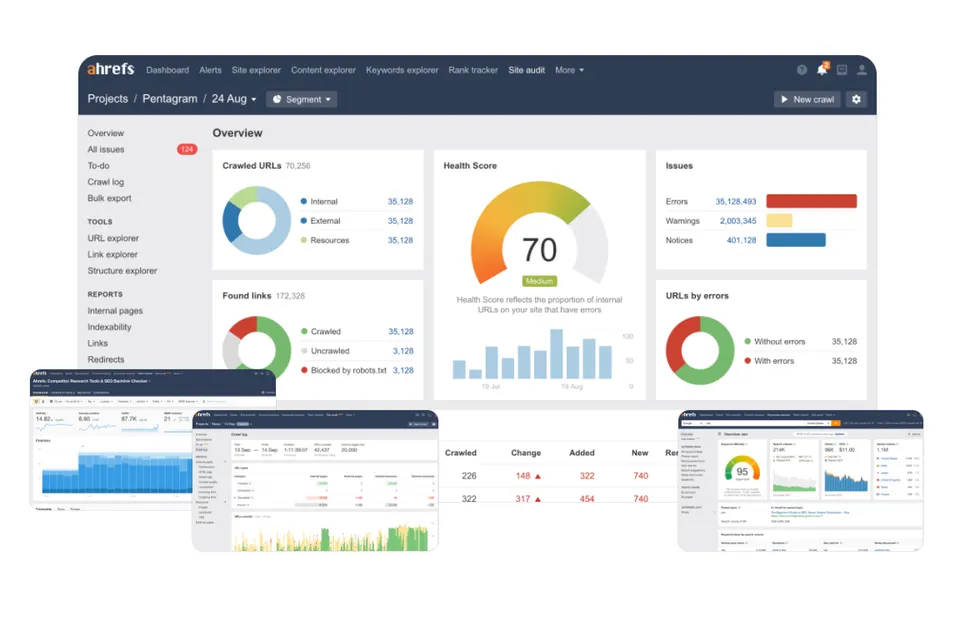View the Internal pages report
960x622 pixels.
pyautogui.click(x=114, y=311)
